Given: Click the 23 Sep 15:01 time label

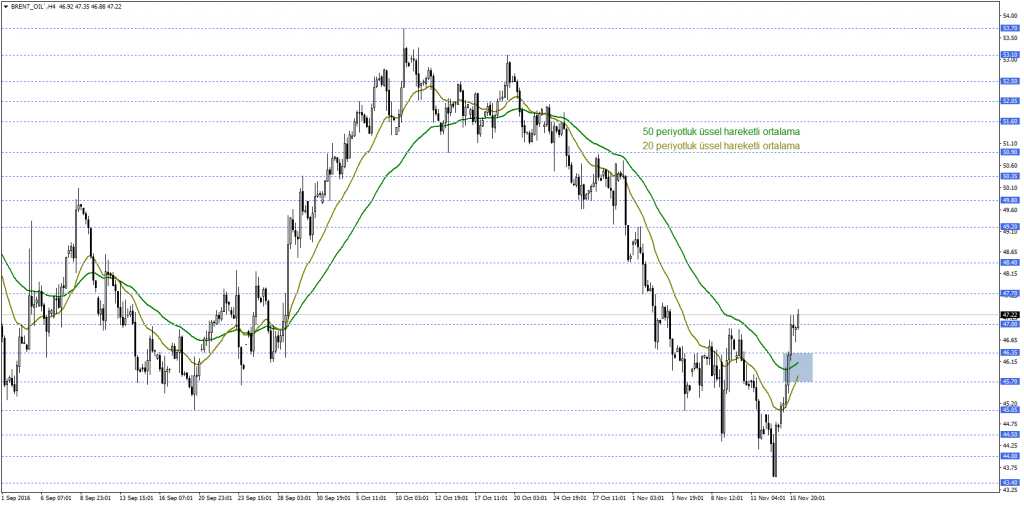Looking at the screenshot, I should (254, 497).
